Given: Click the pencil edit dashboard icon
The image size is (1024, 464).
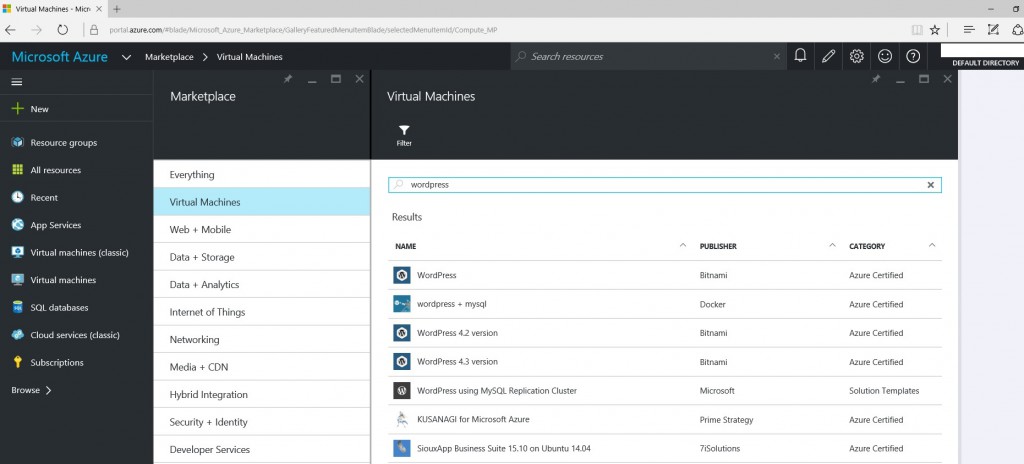Looking at the screenshot, I should (828, 56).
